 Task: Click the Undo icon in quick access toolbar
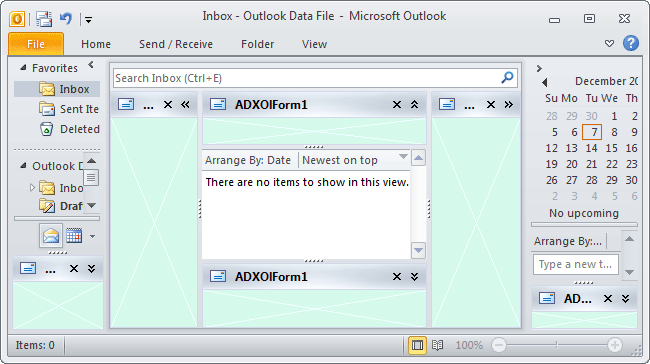tap(66, 19)
